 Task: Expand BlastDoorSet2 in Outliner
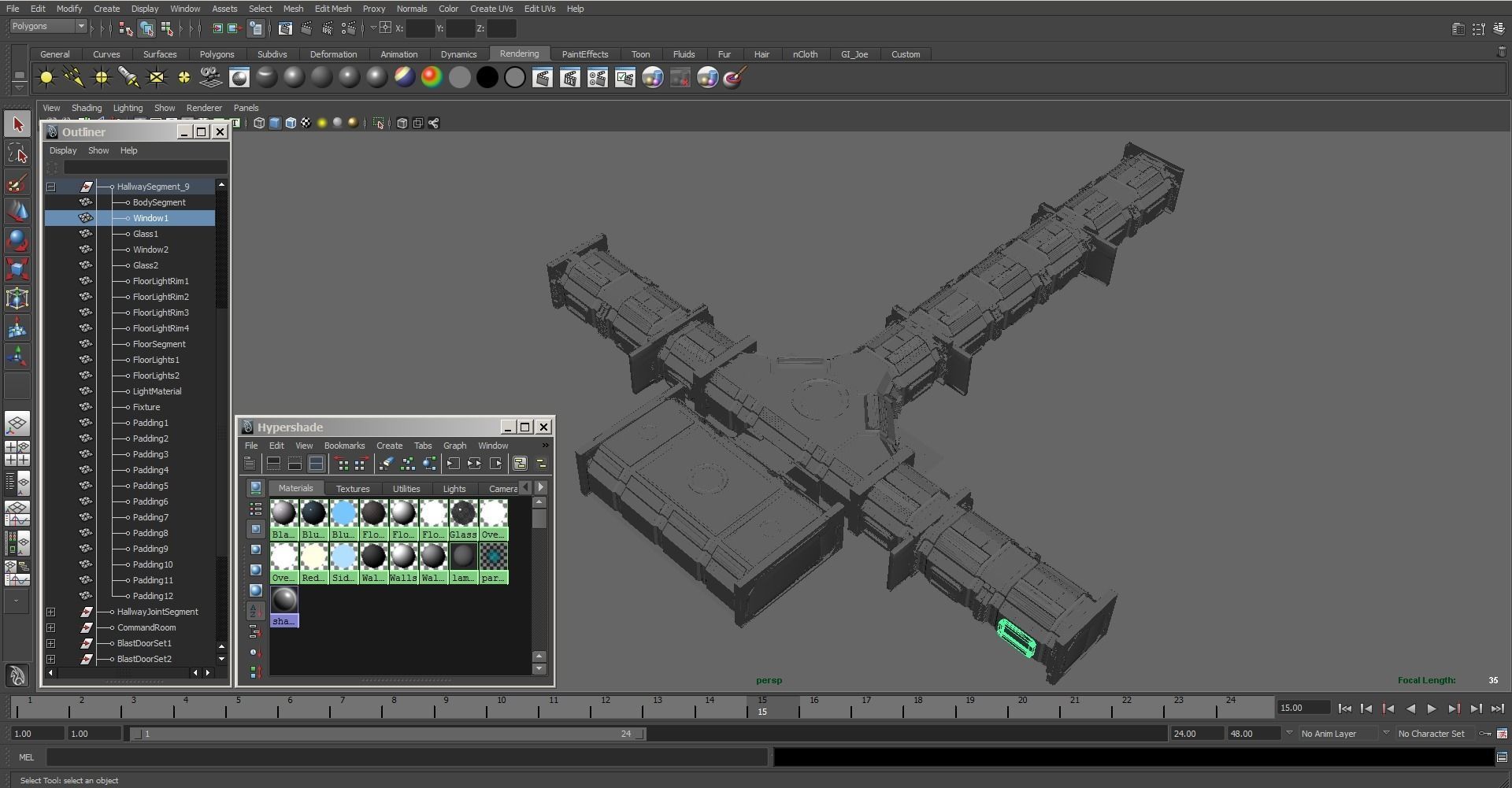(x=51, y=659)
